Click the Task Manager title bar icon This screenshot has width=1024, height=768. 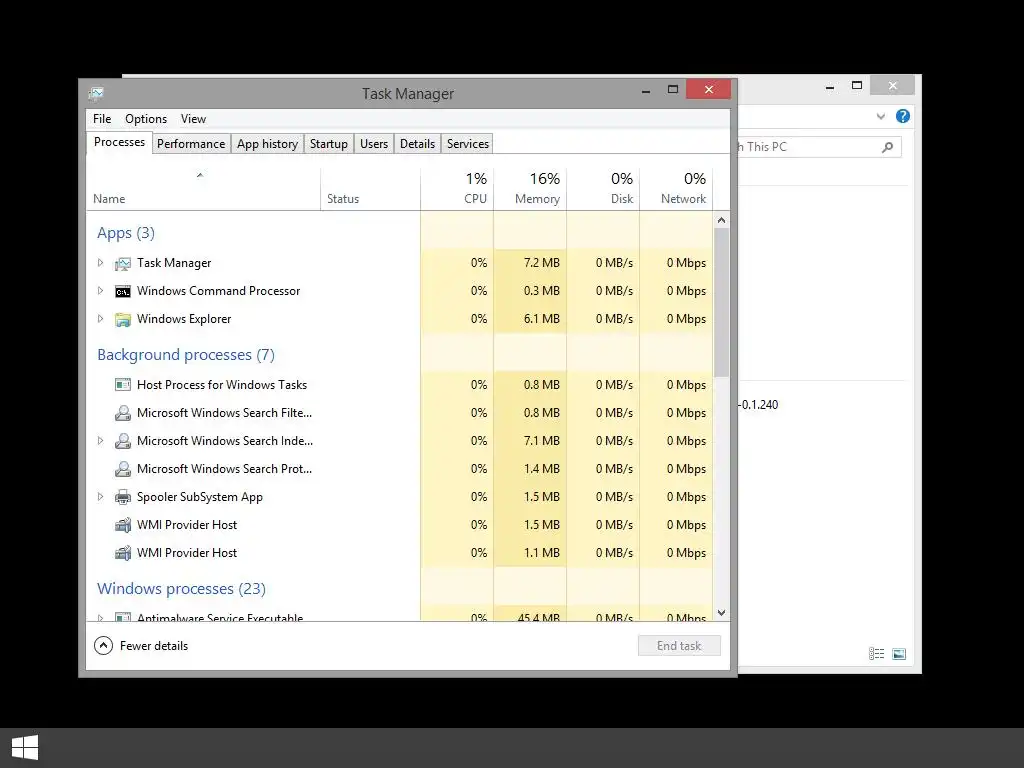point(96,93)
